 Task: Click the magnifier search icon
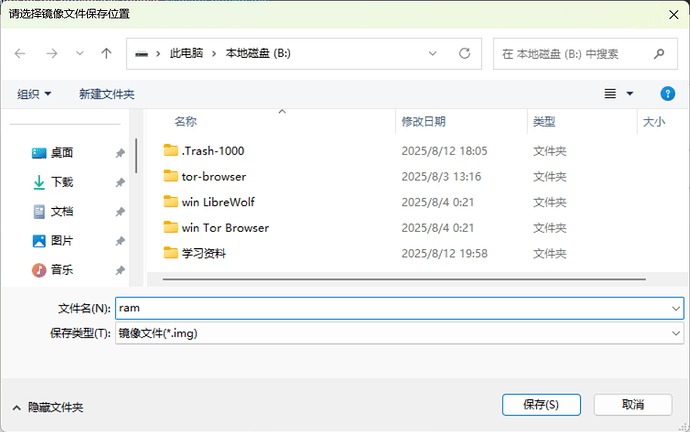click(659, 54)
